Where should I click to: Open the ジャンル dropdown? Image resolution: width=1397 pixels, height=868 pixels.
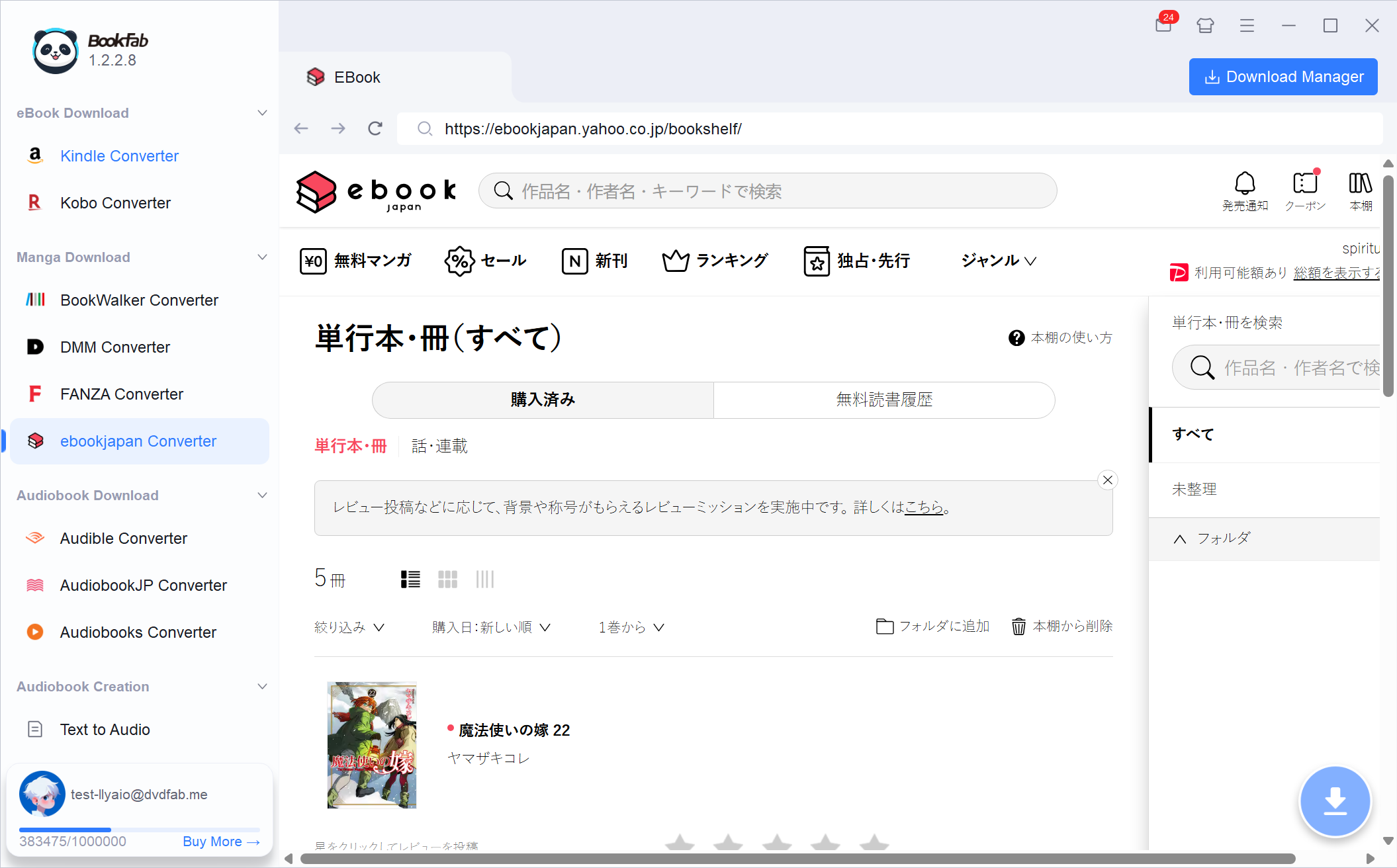997,261
